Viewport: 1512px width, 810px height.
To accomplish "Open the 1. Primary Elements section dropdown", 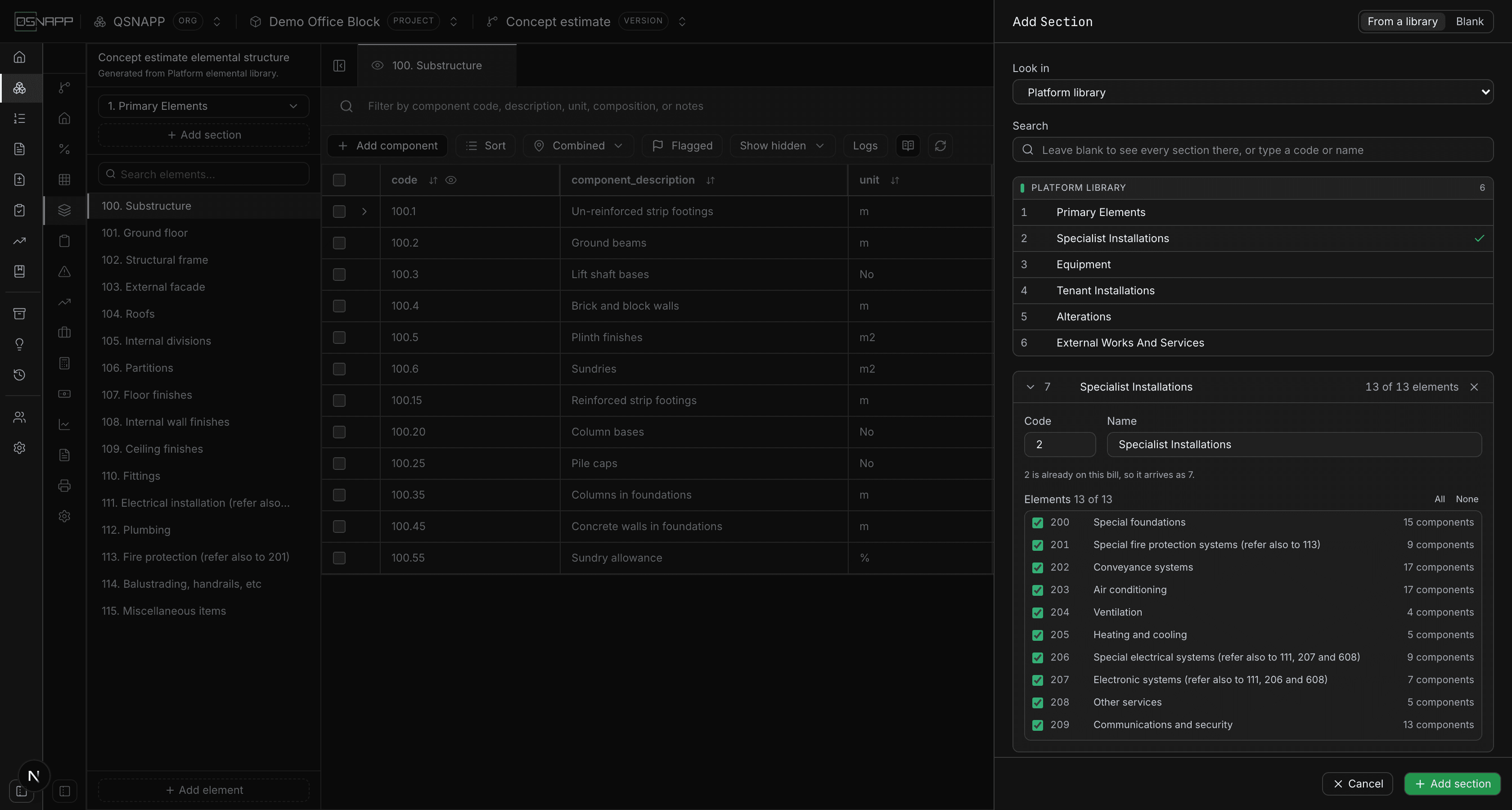I will pyautogui.click(x=204, y=106).
